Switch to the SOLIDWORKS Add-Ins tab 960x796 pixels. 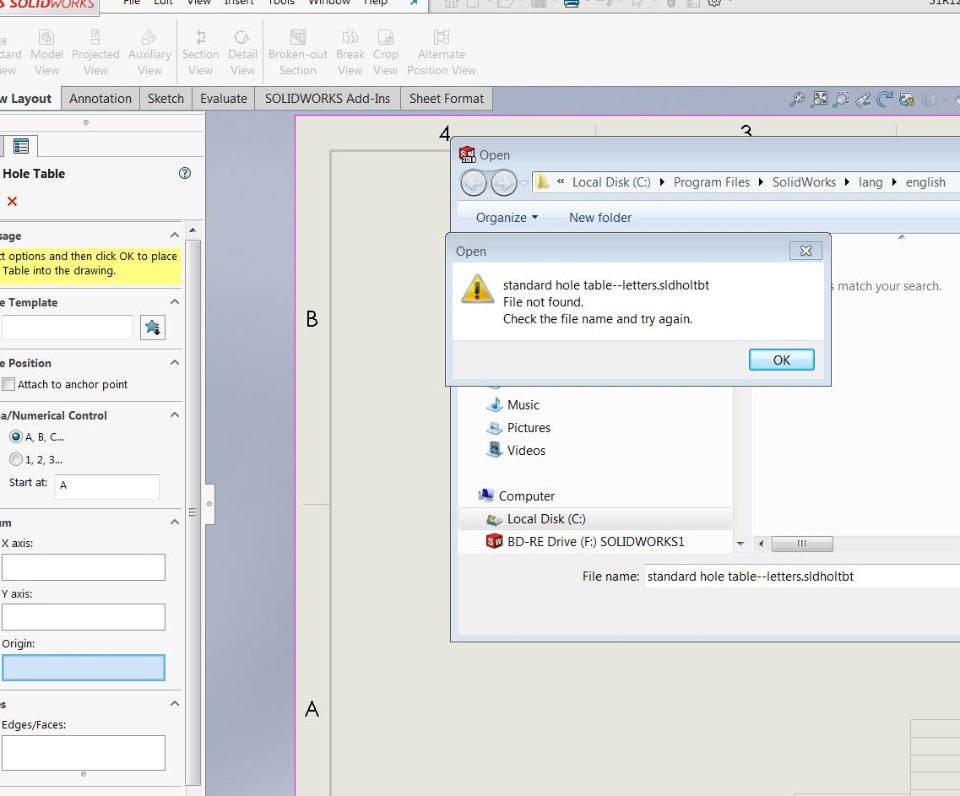pos(328,99)
